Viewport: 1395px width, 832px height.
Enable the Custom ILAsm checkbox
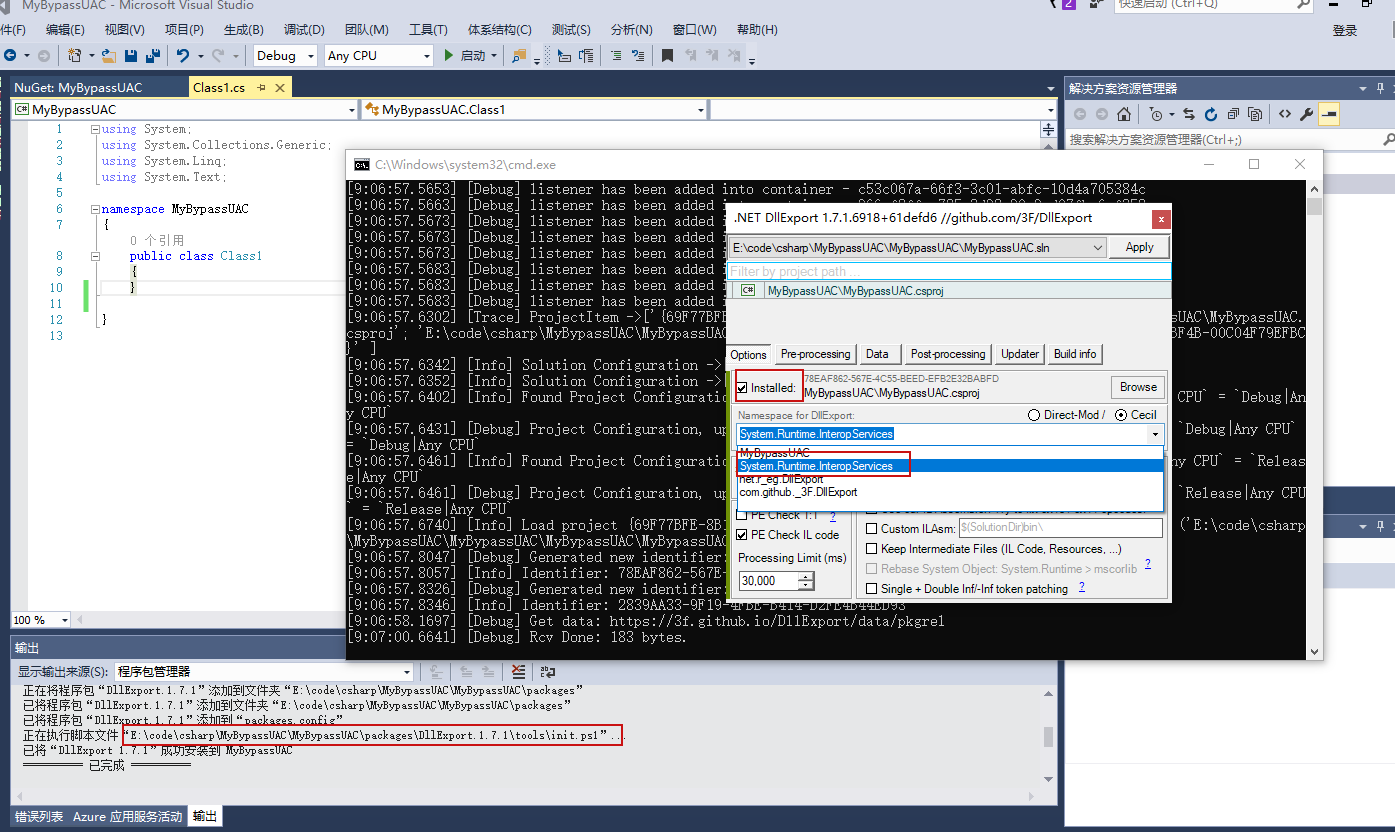point(872,528)
